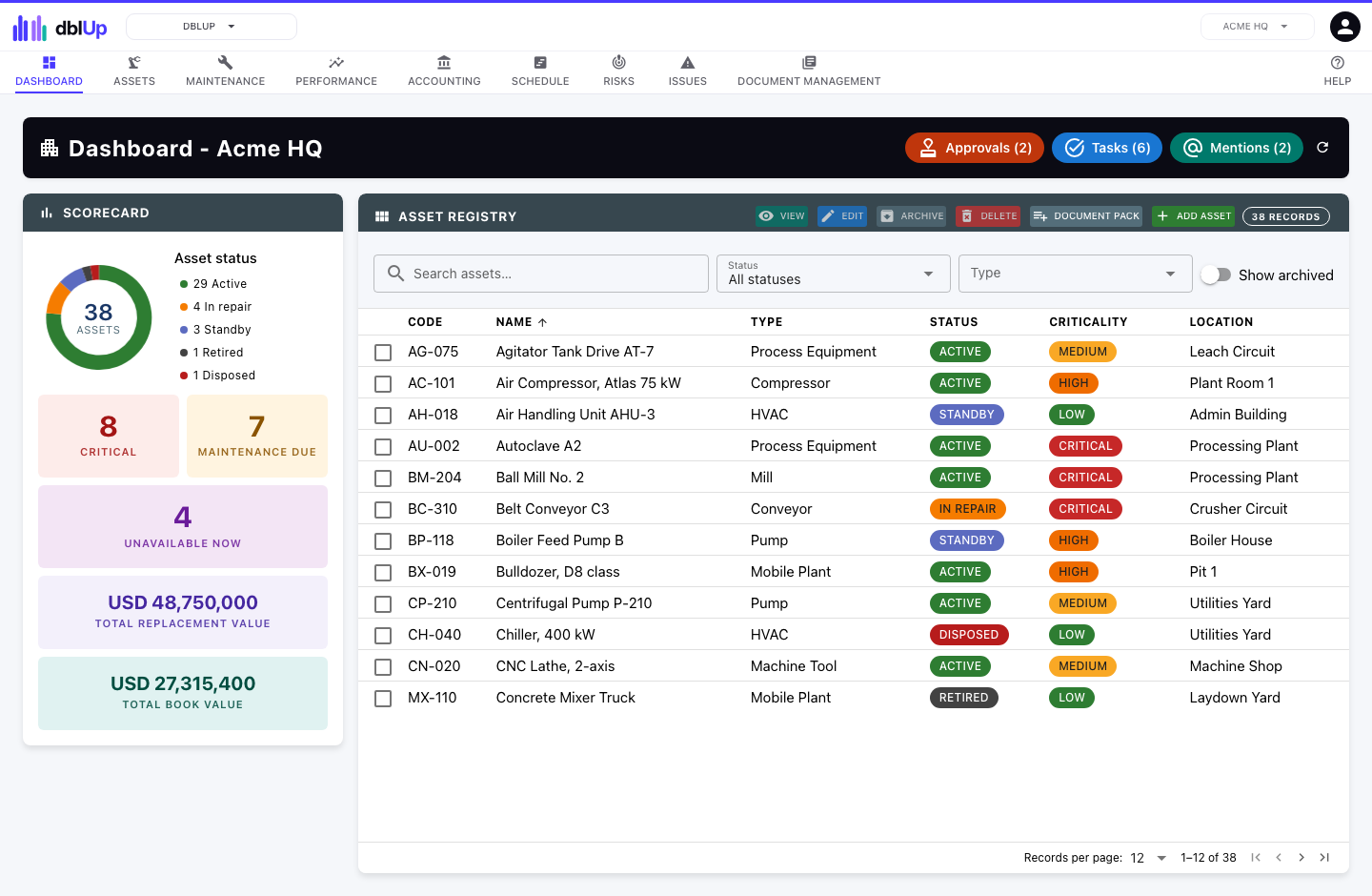Screen dimensions: 1372x896
Task: Open the Records per page dropdown
Action: tap(1148, 858)
